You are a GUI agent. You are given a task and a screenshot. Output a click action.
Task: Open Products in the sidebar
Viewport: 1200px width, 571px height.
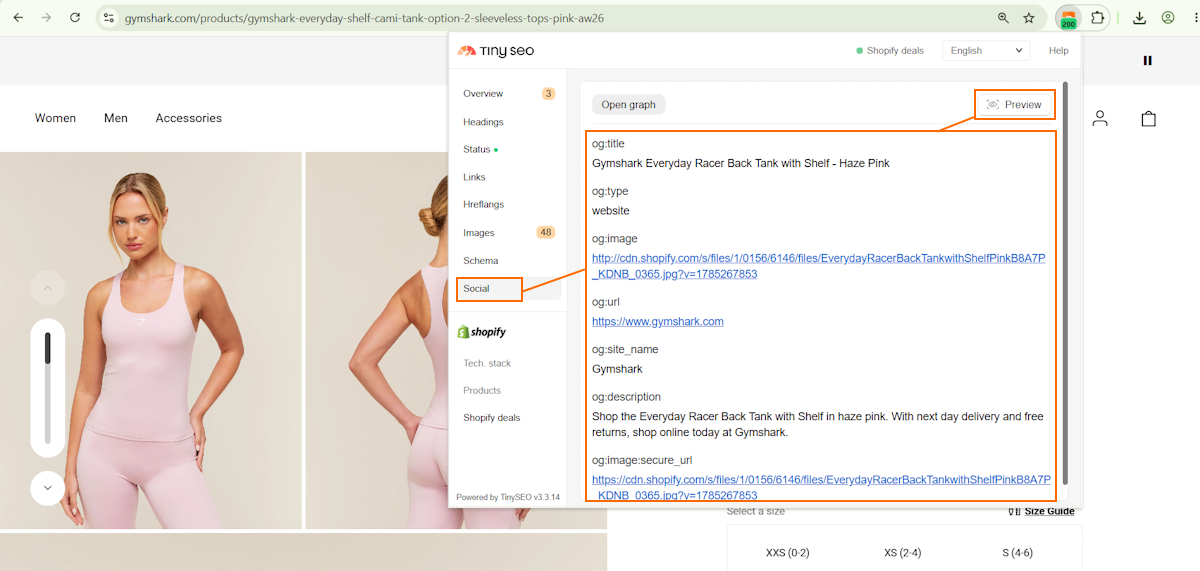[482, 390]
